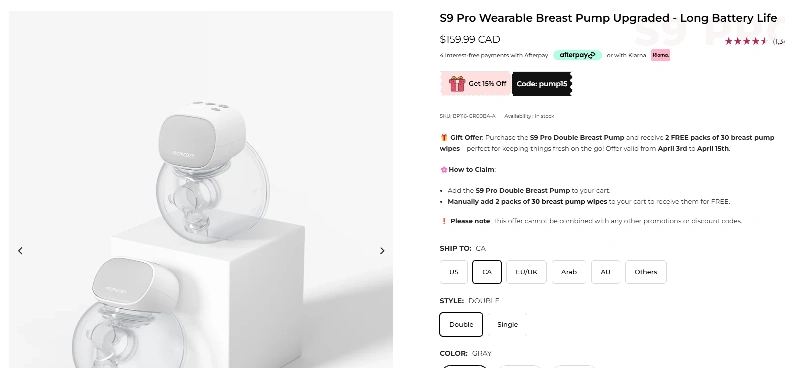Click the red gift box icon

click(x=457, y=84)
